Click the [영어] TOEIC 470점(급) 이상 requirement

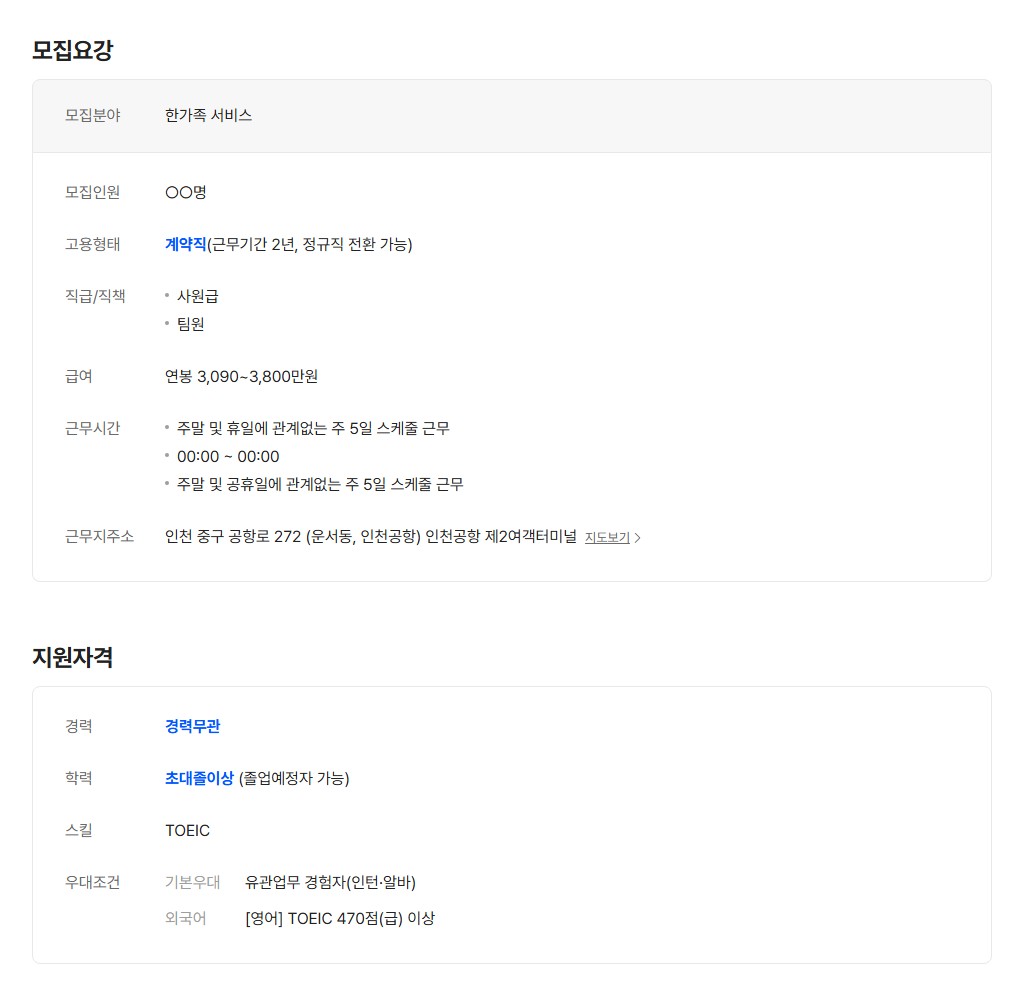pyautogui.click(x=339, y=918)
